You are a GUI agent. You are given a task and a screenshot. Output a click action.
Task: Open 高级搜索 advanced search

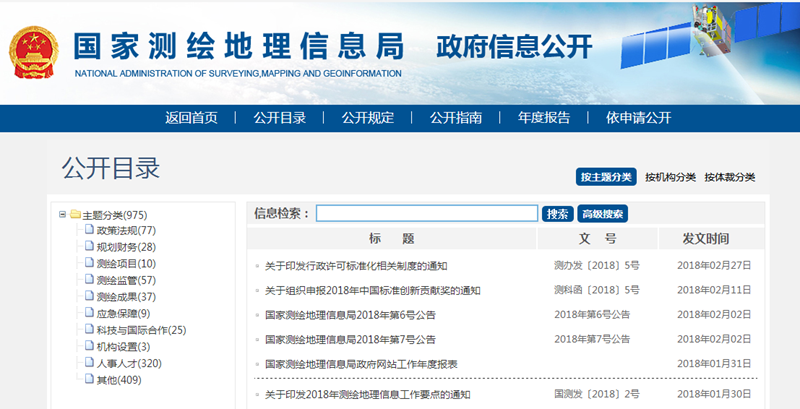[603, 214]
